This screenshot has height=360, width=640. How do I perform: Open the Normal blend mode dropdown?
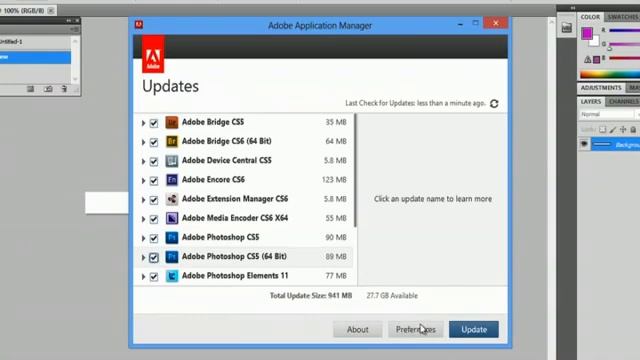click(x=607, y=115)
